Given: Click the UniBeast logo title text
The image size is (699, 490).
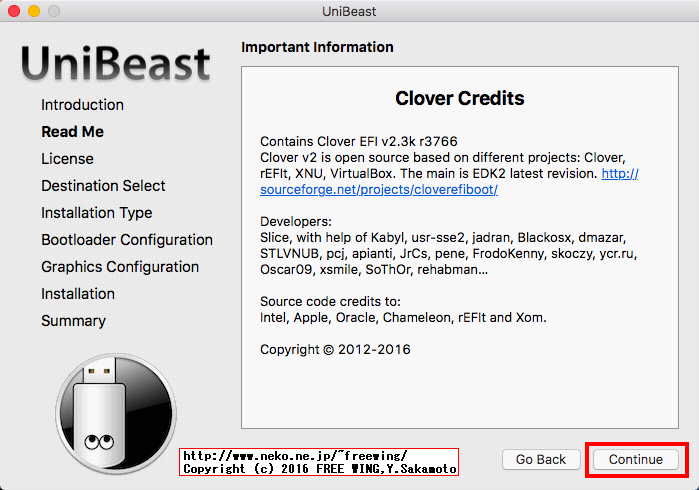Looking at the screenshot, I should [115, 64].
